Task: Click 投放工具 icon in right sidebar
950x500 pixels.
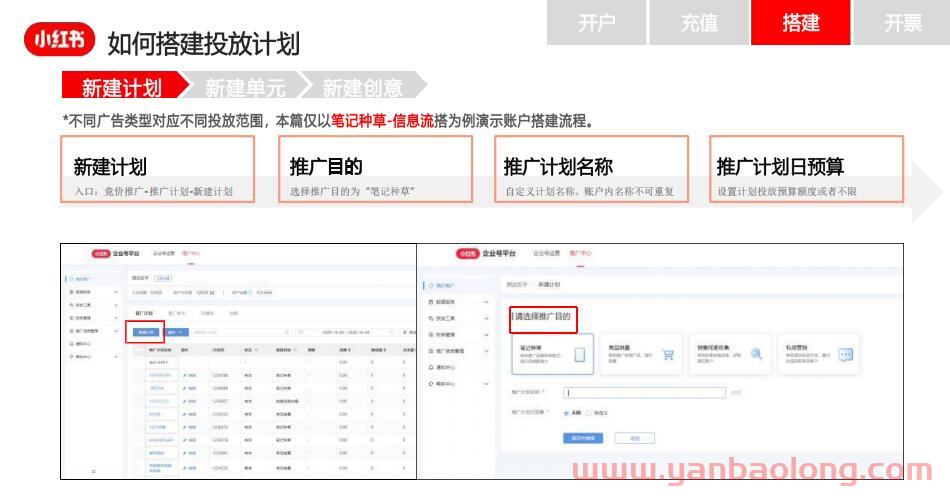Action: tap(431, 318)
